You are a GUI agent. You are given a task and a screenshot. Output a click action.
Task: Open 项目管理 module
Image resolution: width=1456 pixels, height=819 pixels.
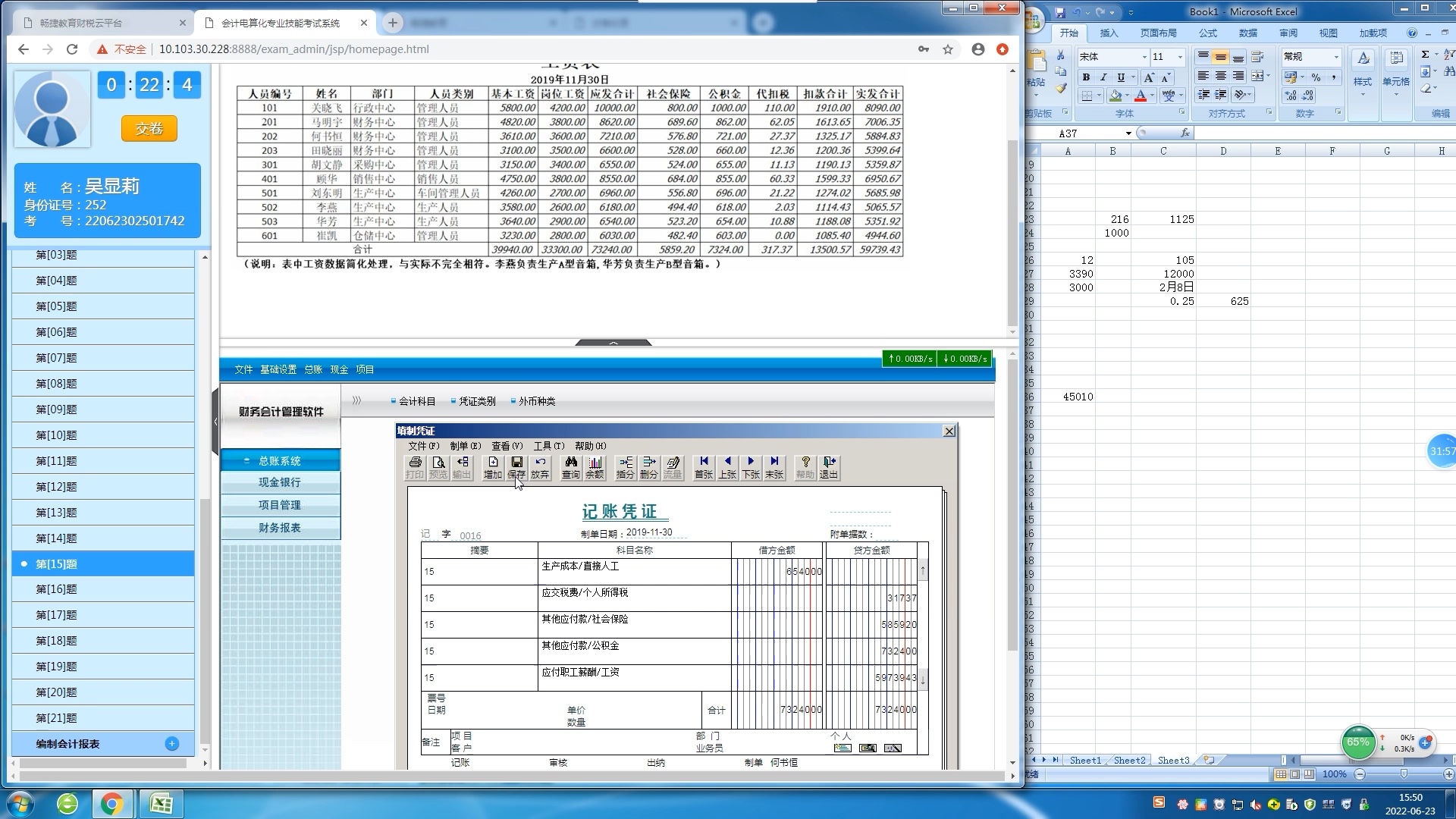tap(280, 505)
